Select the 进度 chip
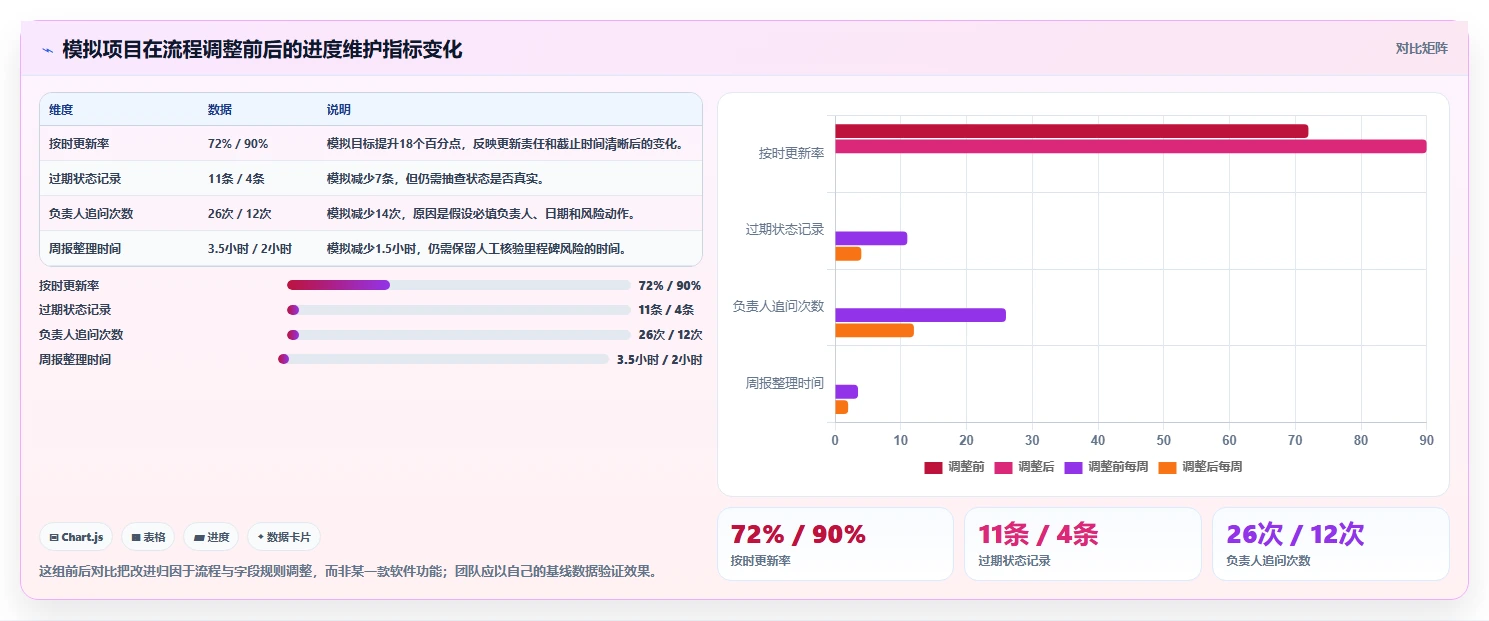The image size is (1489, 621). (211, 537)
